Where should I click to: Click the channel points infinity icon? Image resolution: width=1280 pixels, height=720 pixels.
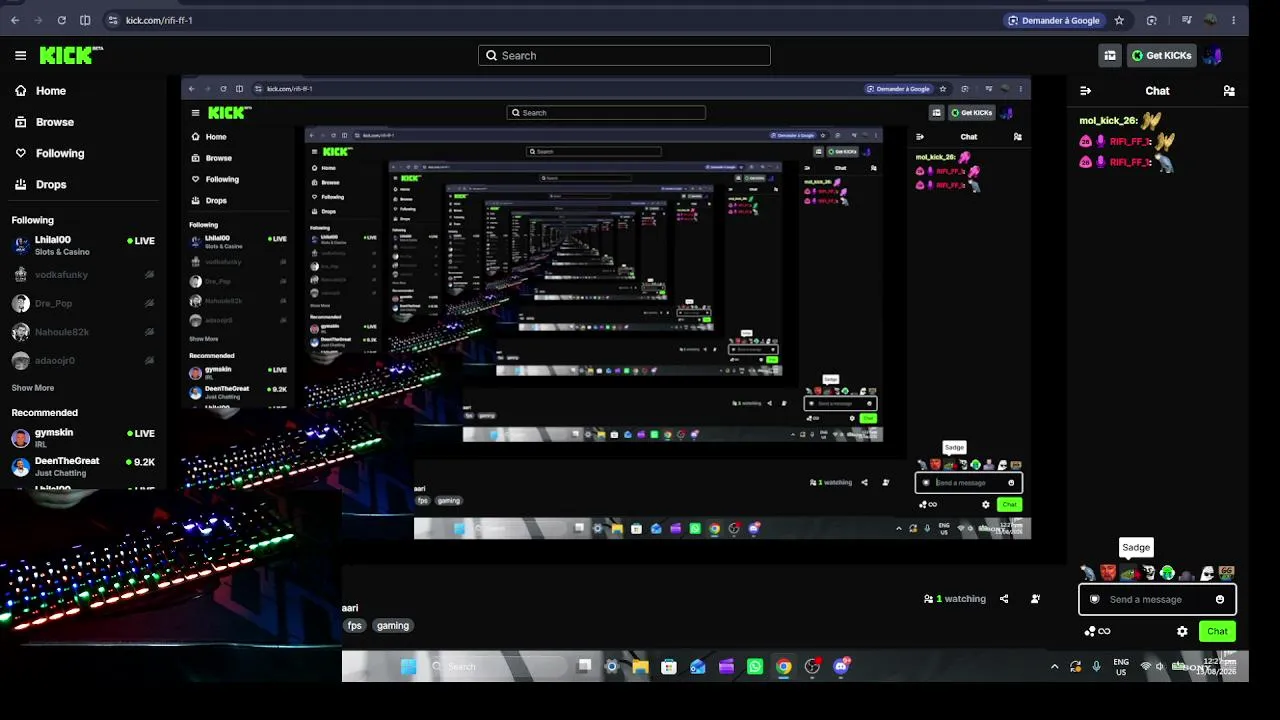coord(1097,632)
